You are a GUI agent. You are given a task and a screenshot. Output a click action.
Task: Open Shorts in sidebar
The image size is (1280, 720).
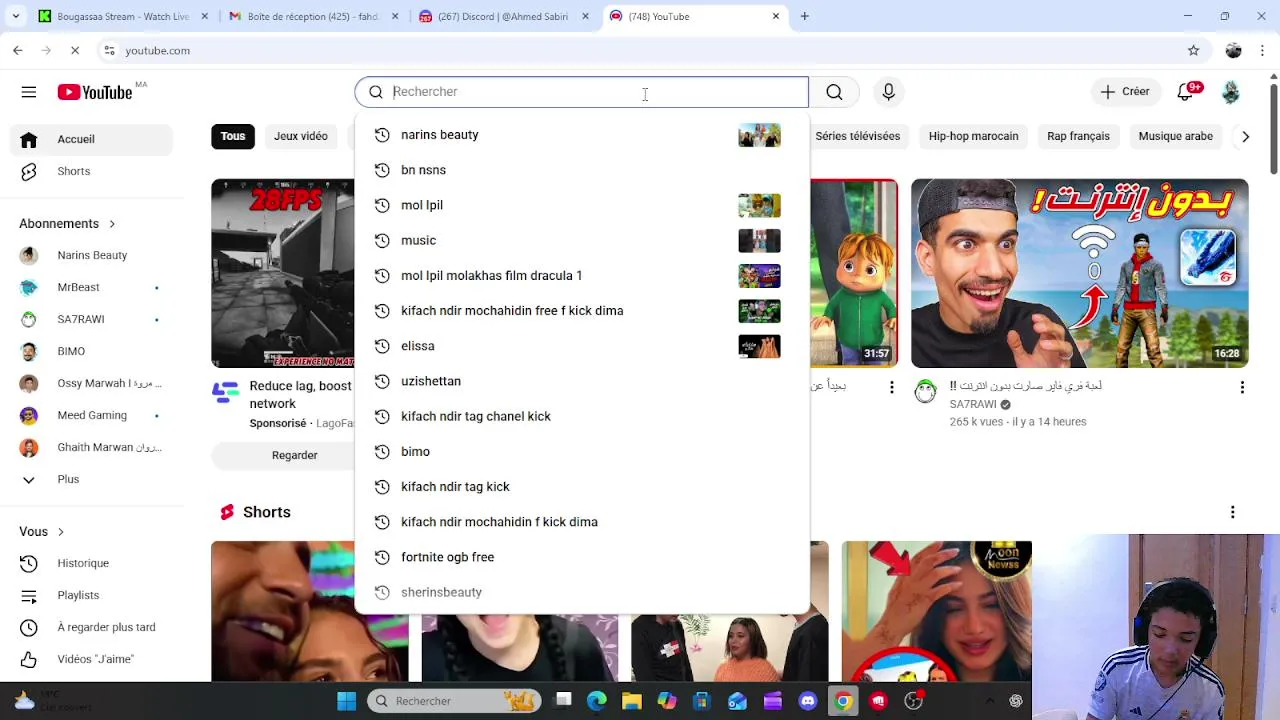(x=91, y=171)
